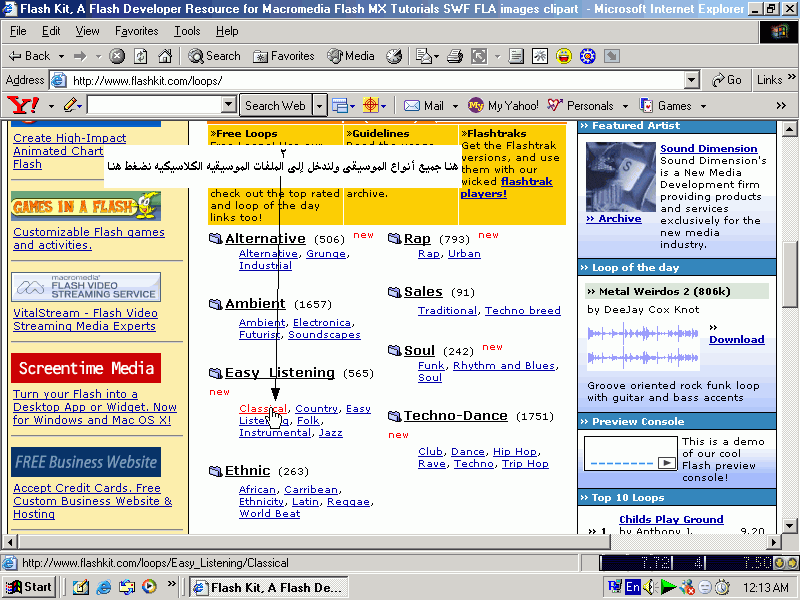800x600 pixels.
Task: Expand the Personals dropdown arrow
Action: click(x=625, y=106)
